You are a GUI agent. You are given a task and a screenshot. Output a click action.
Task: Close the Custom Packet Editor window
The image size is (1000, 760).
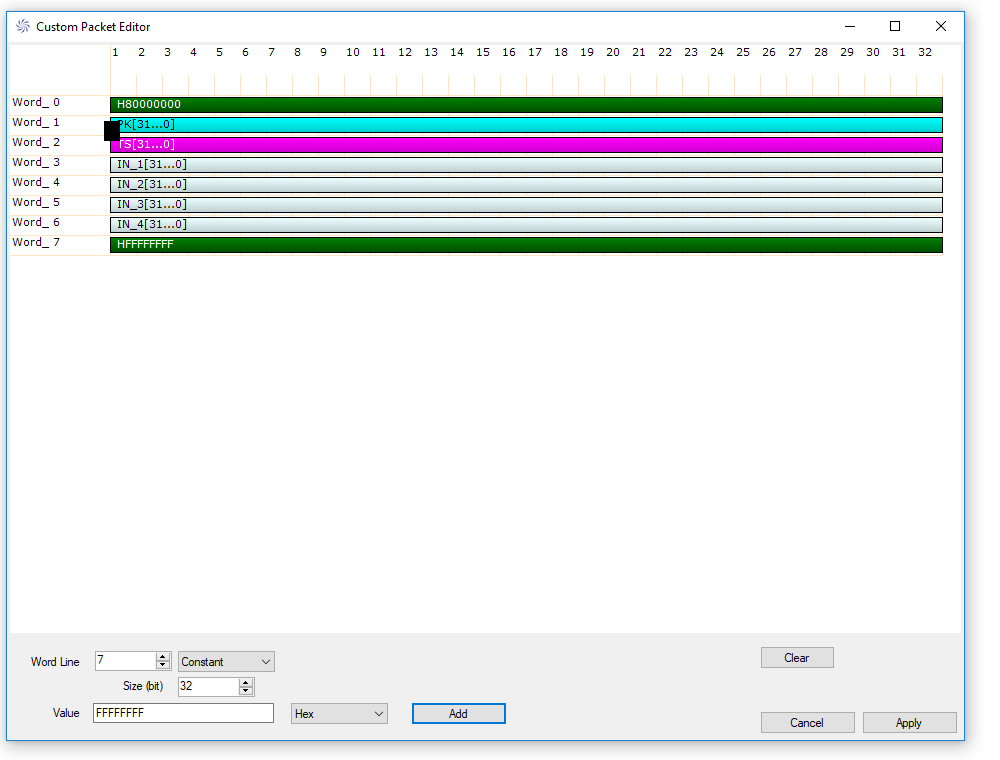pos(941,26)
